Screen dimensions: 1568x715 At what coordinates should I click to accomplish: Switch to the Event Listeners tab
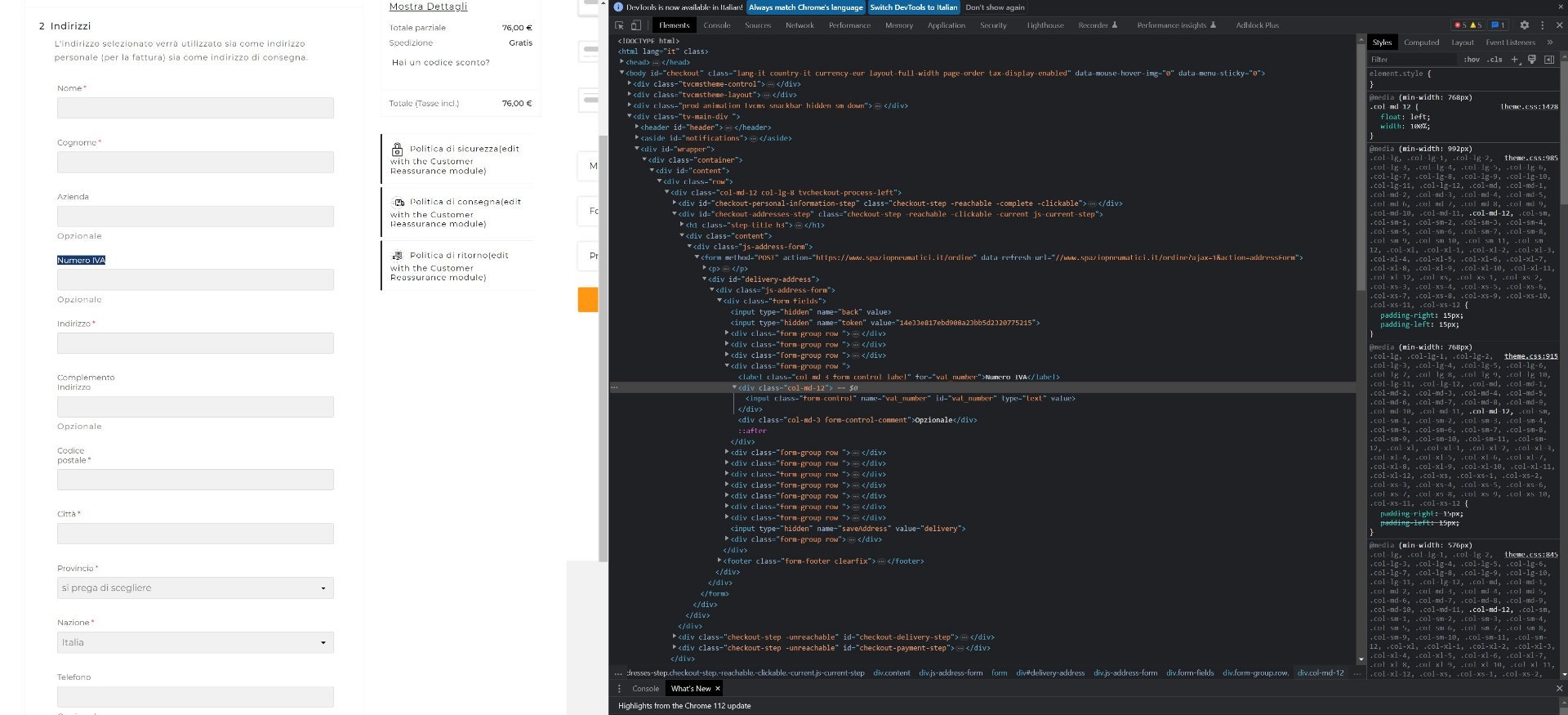(1510, 42)
